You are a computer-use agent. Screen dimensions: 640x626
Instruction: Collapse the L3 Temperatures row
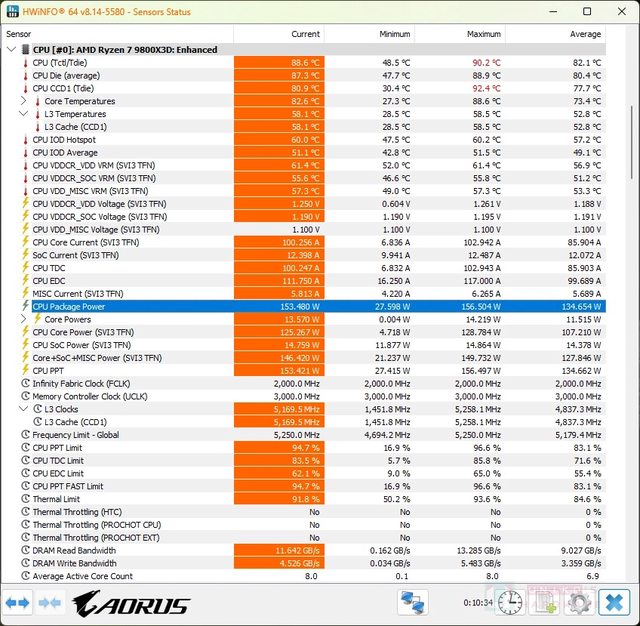pos(24,114)
